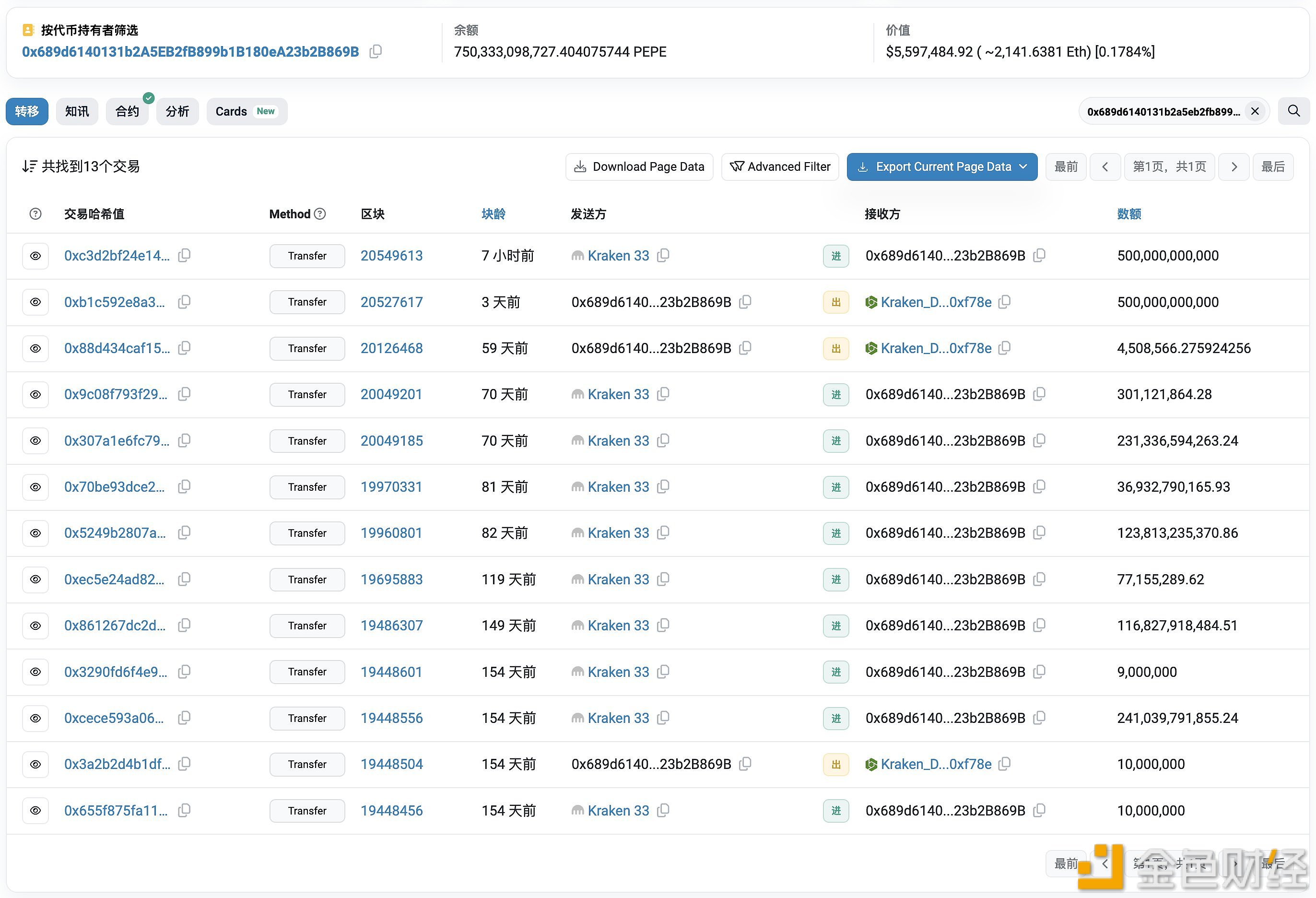Toggle eye preview for transaction 0xc3d2bf24e14...
1316x898 pixels.
point(35,256)
